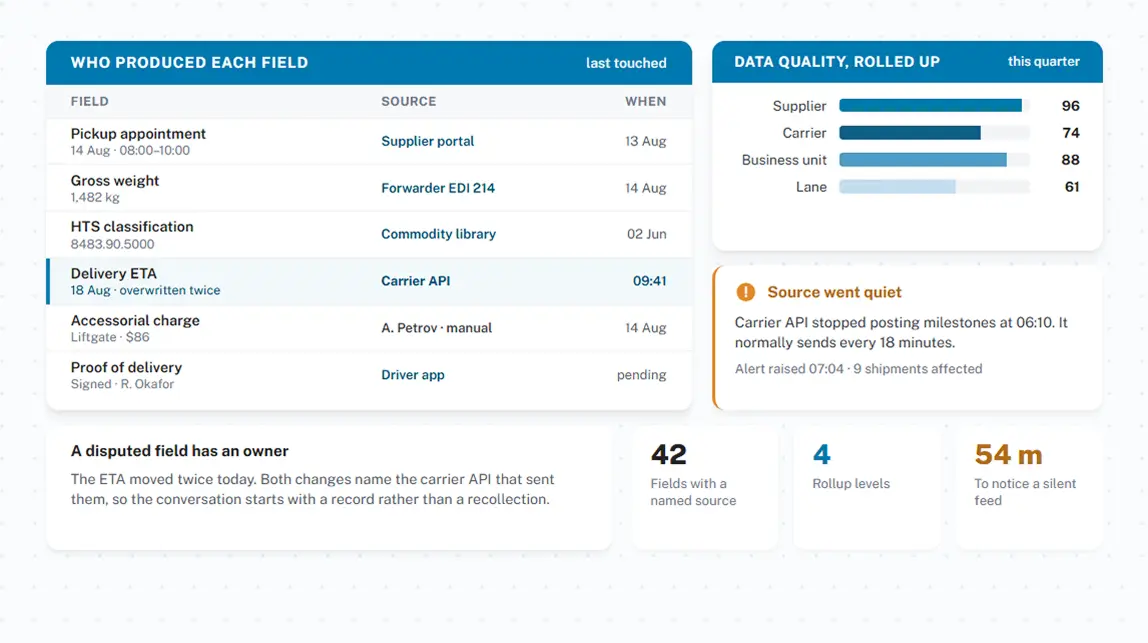This screenshot has width=1148, height=643.
Task: Click the 13 Aug date
Action: pyautogui.click(x=646, y=141)
